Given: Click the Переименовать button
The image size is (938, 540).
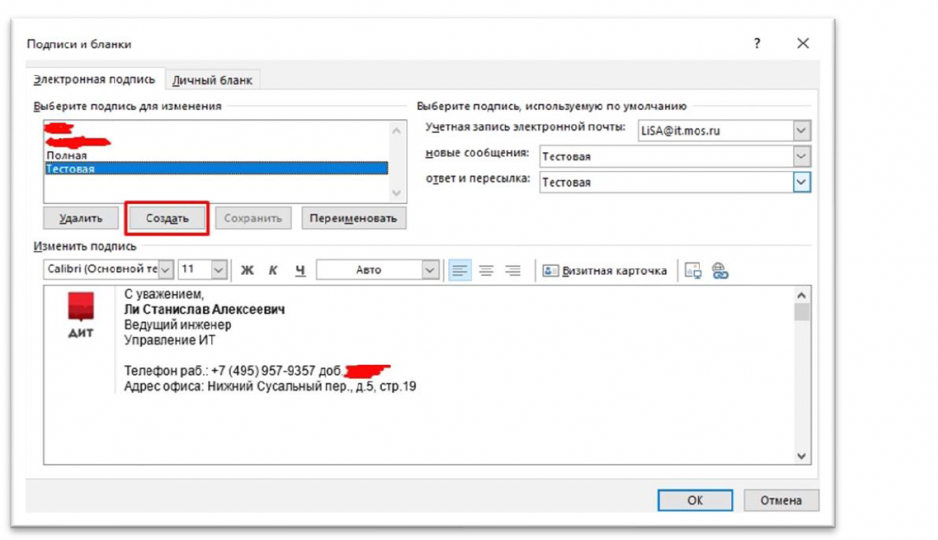Looking at the screenshot, I should coord(354,218).
